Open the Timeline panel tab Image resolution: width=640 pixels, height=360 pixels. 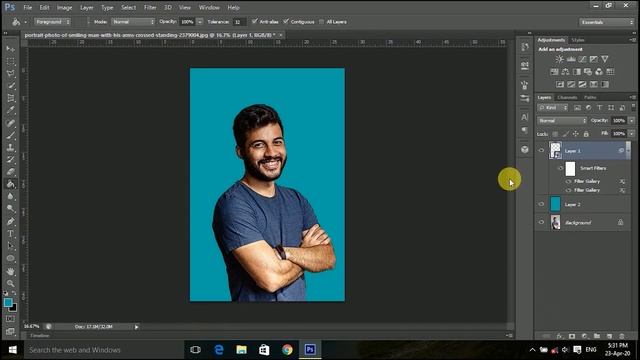(40, 336)
